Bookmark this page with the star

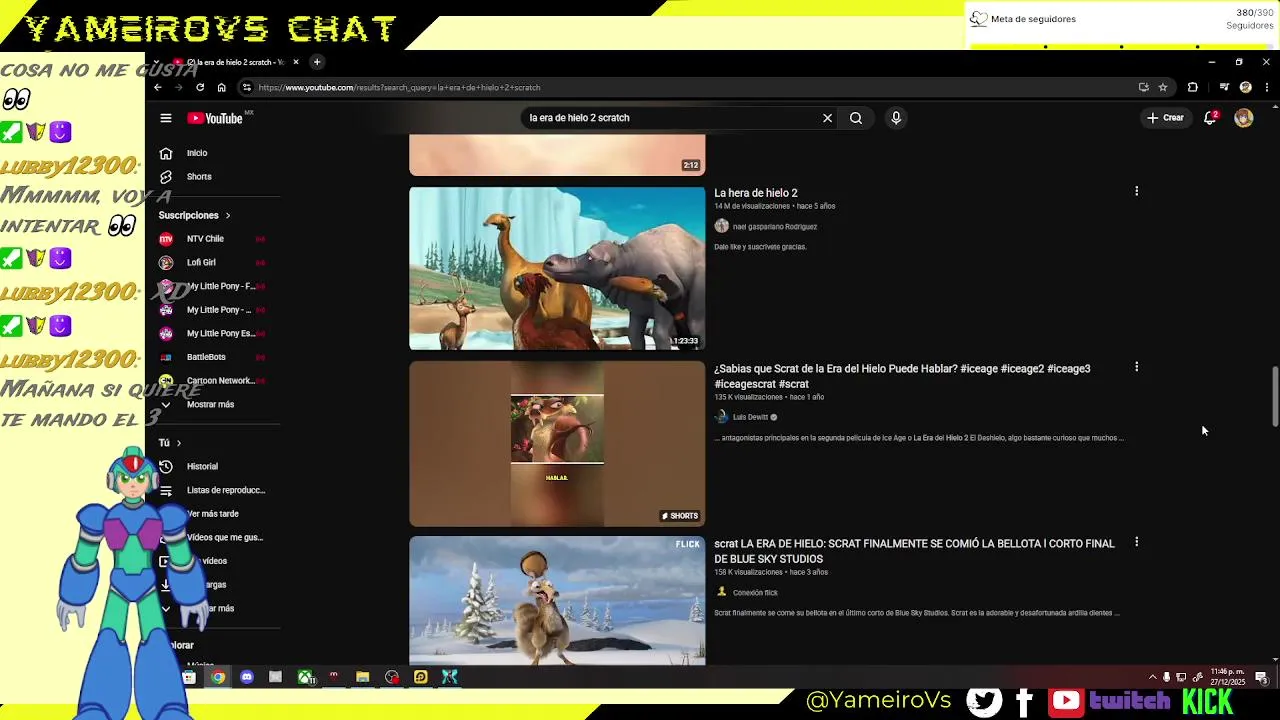1163,87
